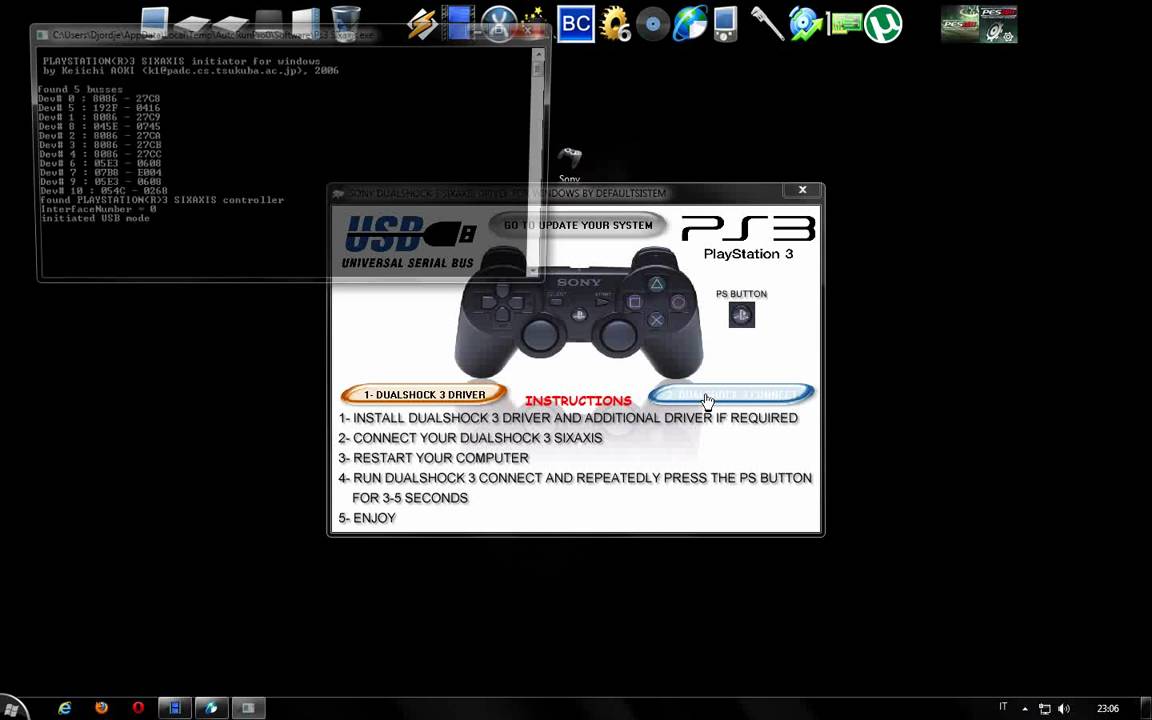Click the blue DualShock 3 Connect button
Image resolution: width=1152 pixels, height=720 pixels.
tap(732, 395)
